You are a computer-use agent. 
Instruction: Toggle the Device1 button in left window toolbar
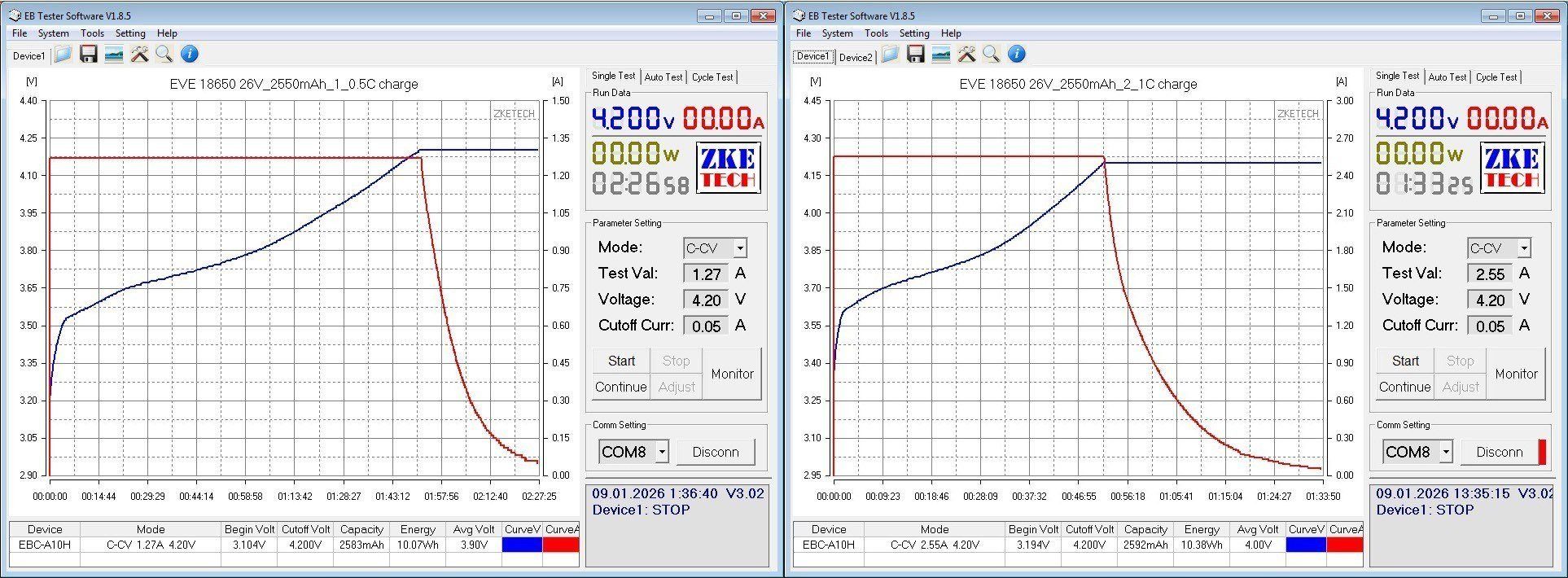(x=28, y=56)
